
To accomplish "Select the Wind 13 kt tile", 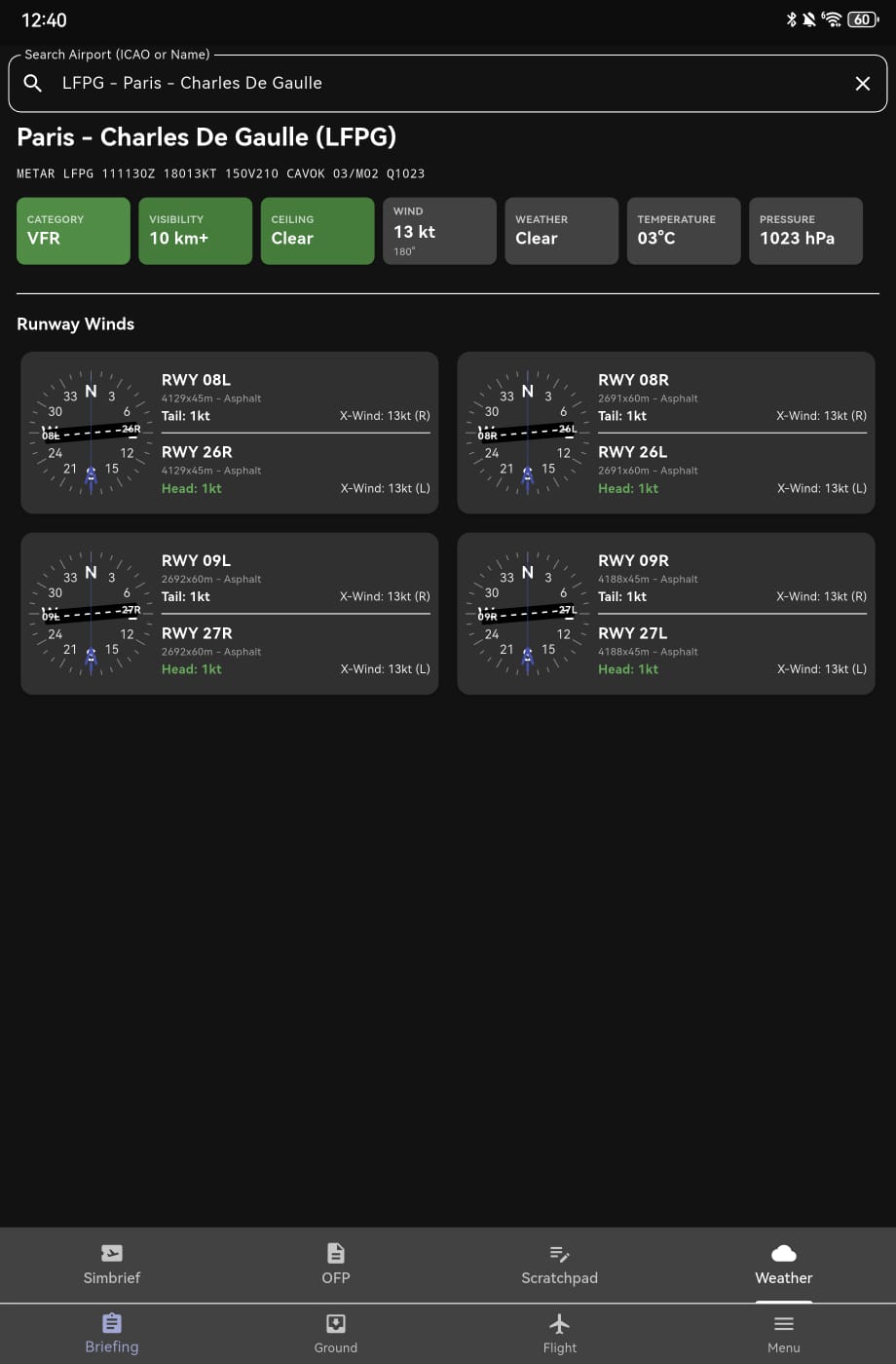I will coord(439,231).
